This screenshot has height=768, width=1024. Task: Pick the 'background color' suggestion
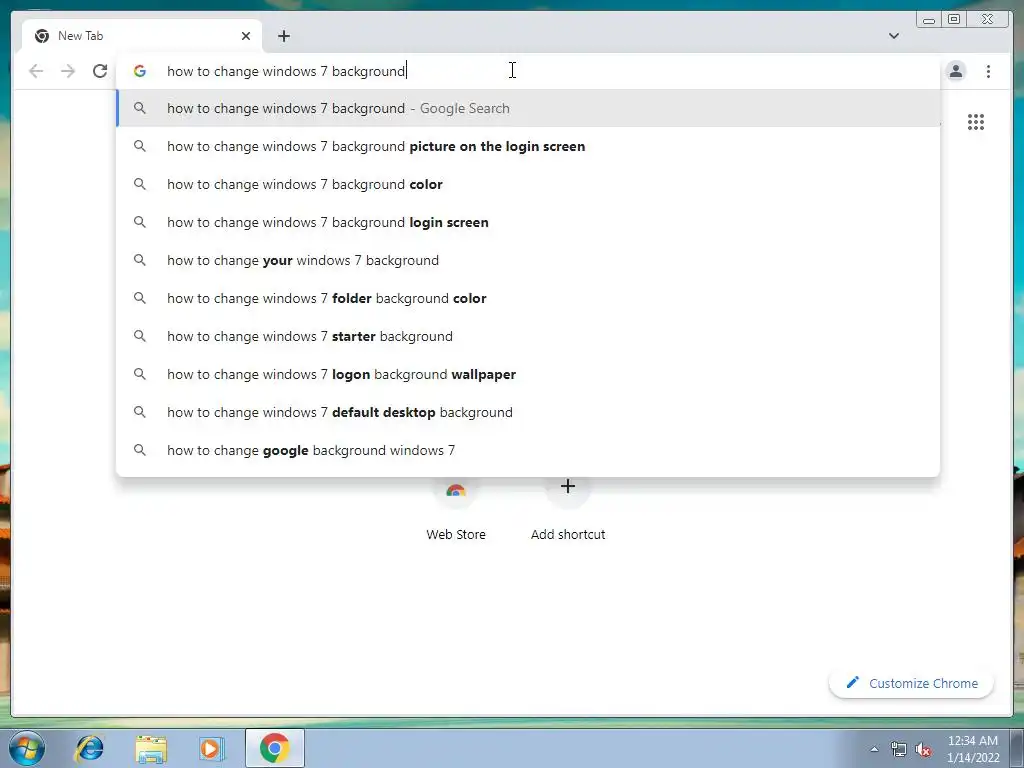click(x=528, y=184)
